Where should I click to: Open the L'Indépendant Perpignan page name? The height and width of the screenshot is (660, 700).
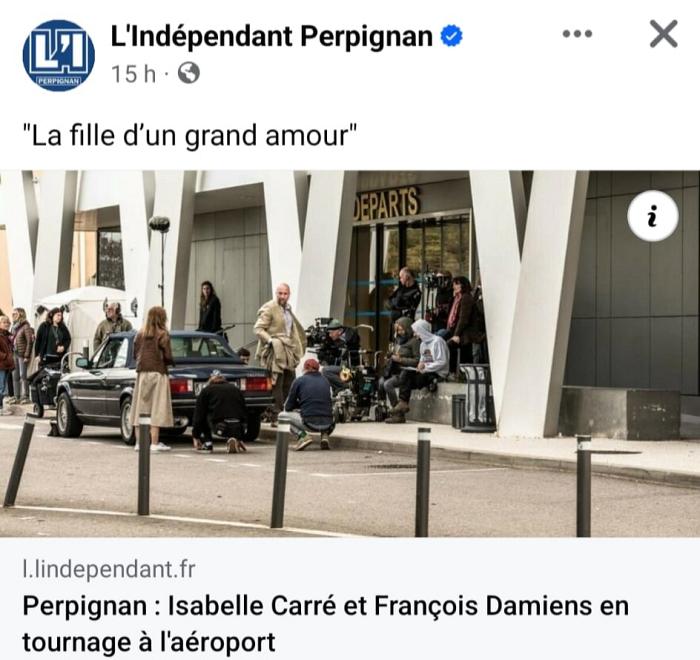271,36
